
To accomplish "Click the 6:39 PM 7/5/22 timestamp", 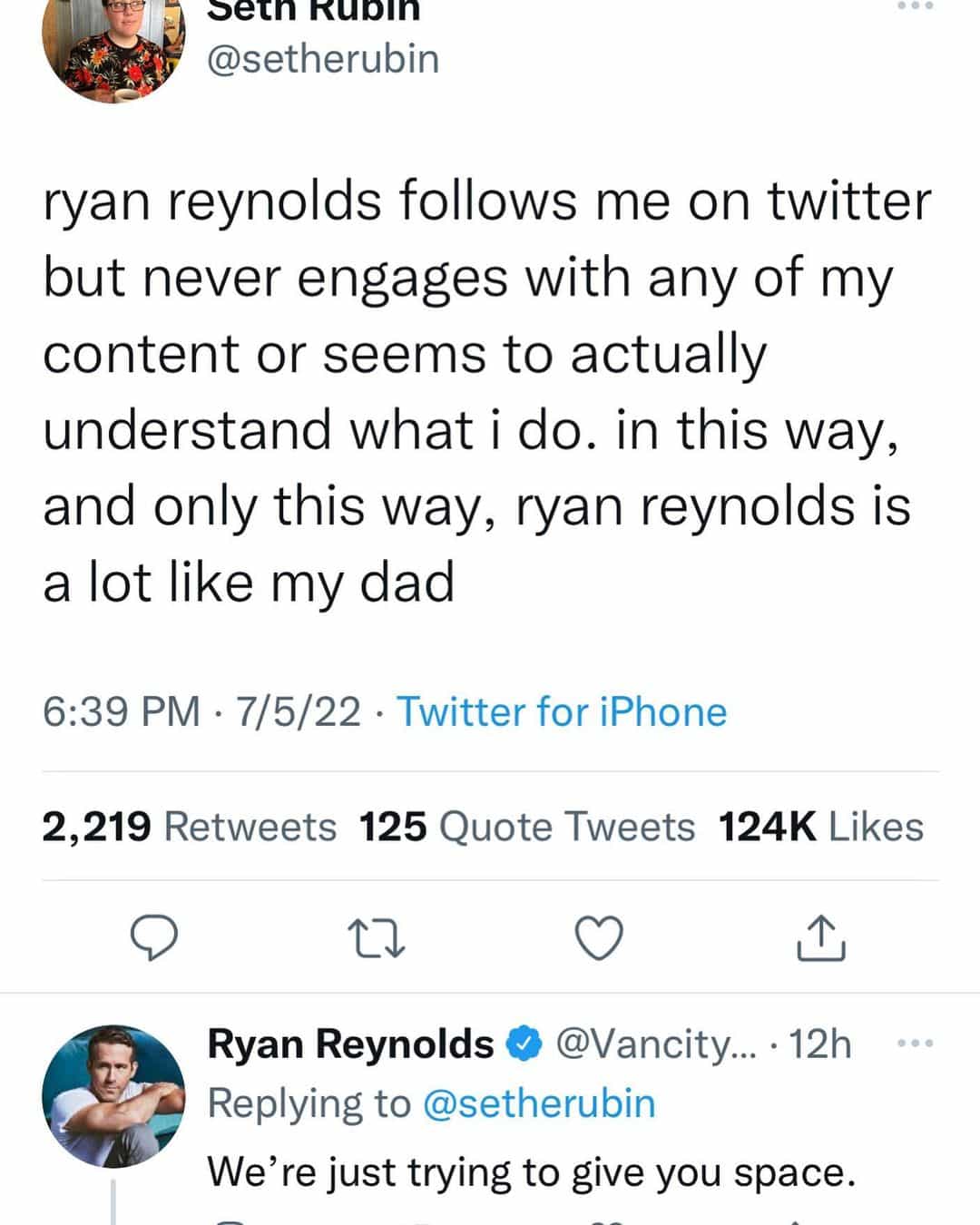I will pos(201,712).
